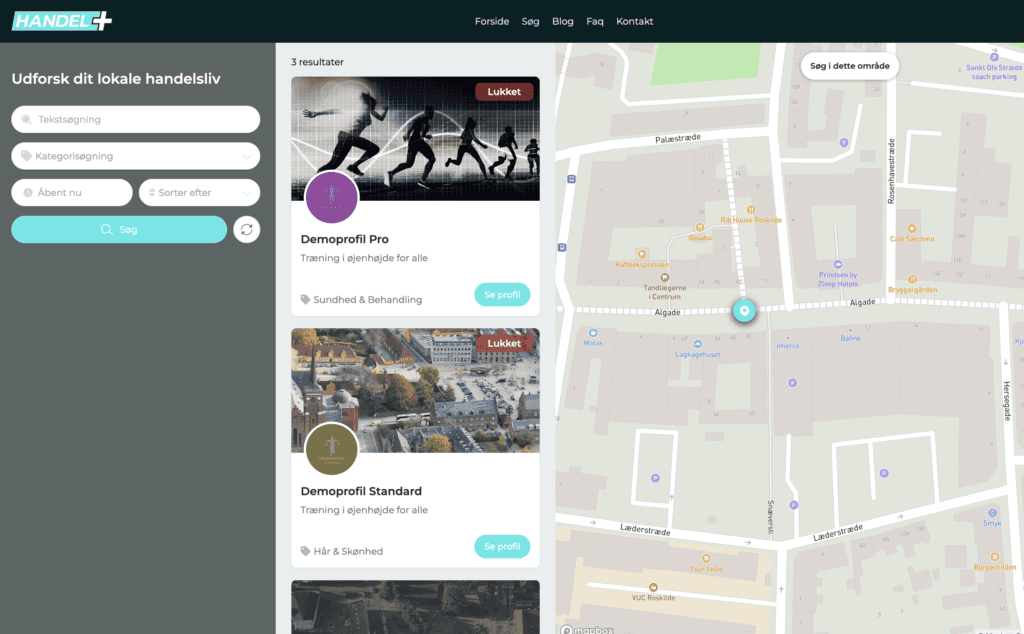
Task: Open the Blog page from the navigation
Action: coord(562,22)
